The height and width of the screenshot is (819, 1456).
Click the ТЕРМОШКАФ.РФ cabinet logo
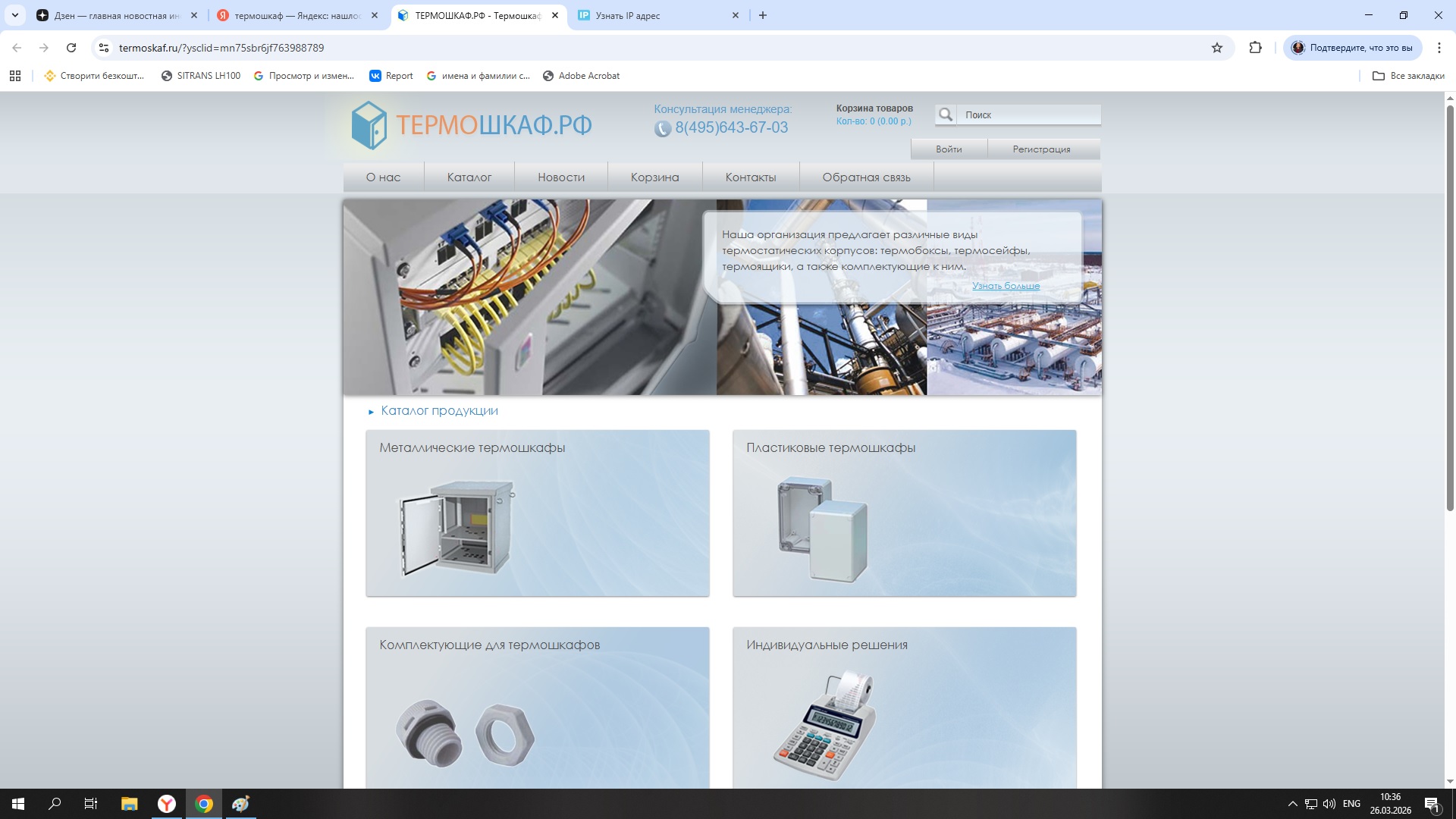tap(369, 125)
